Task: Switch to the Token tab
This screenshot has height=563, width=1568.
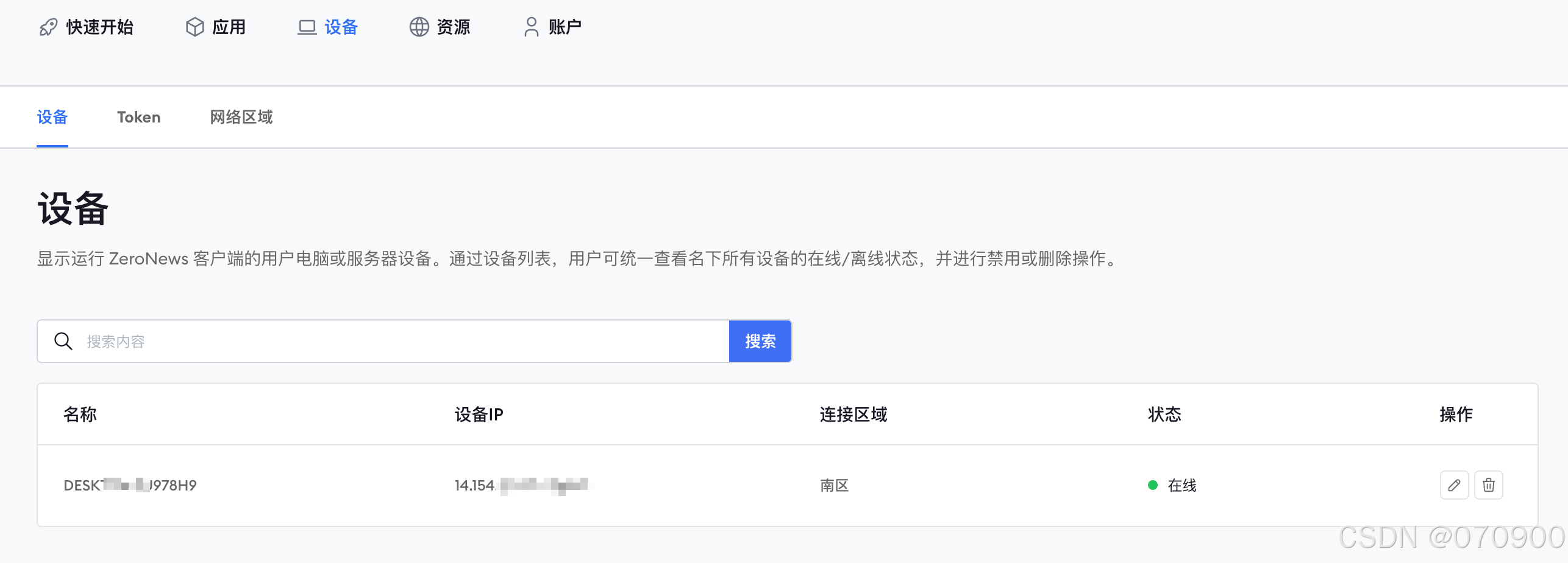Action: pos(138,117)
